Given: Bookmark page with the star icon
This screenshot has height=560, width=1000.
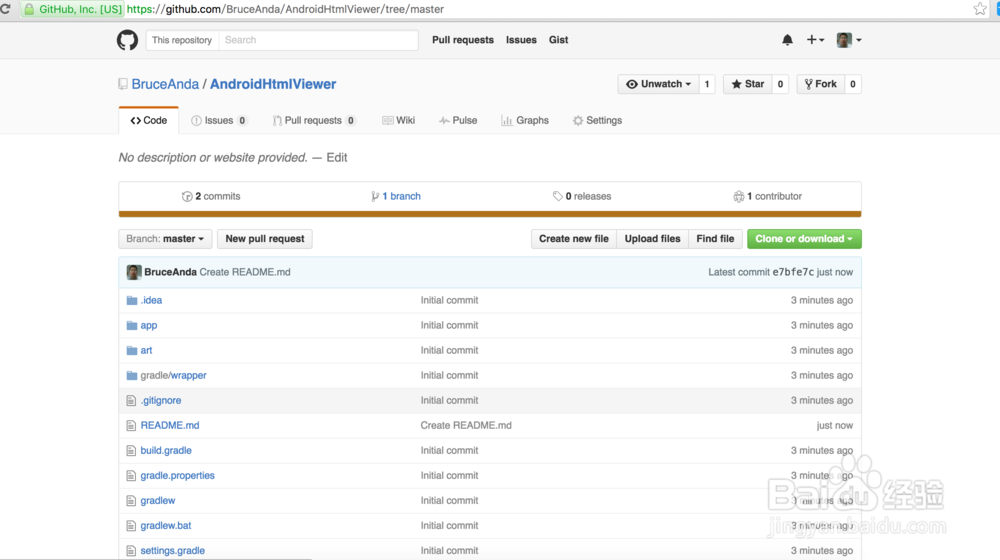Looking at the screenshot, I should pyautogui.click(x=980, y=9).
